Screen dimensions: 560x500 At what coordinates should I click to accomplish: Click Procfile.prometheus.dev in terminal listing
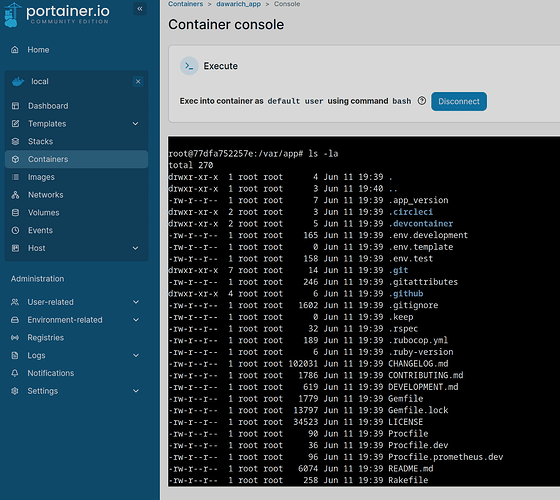pyautogui.click(x=446, y=457)
